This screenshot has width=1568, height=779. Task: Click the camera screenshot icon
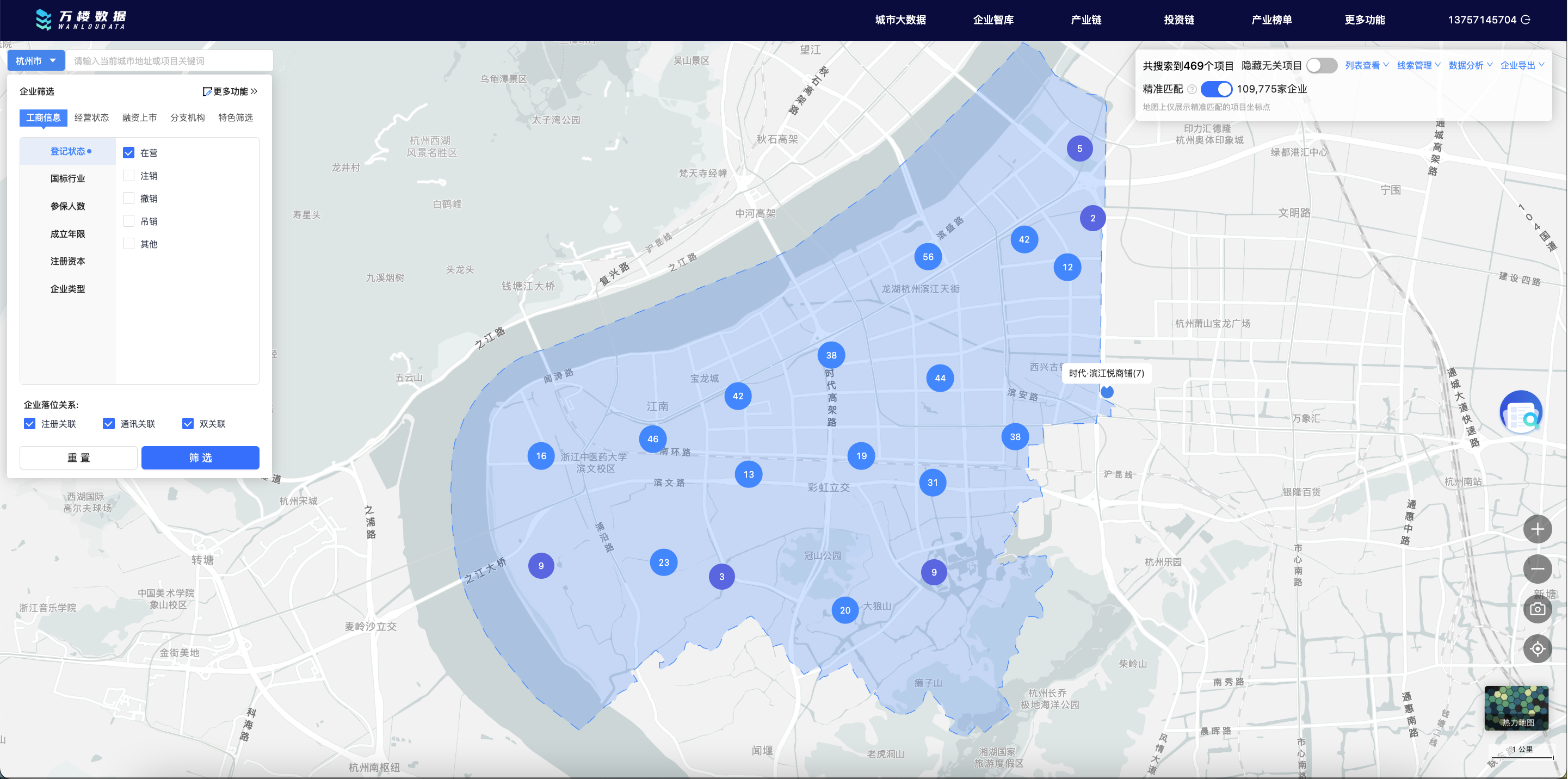(1537, 609)
